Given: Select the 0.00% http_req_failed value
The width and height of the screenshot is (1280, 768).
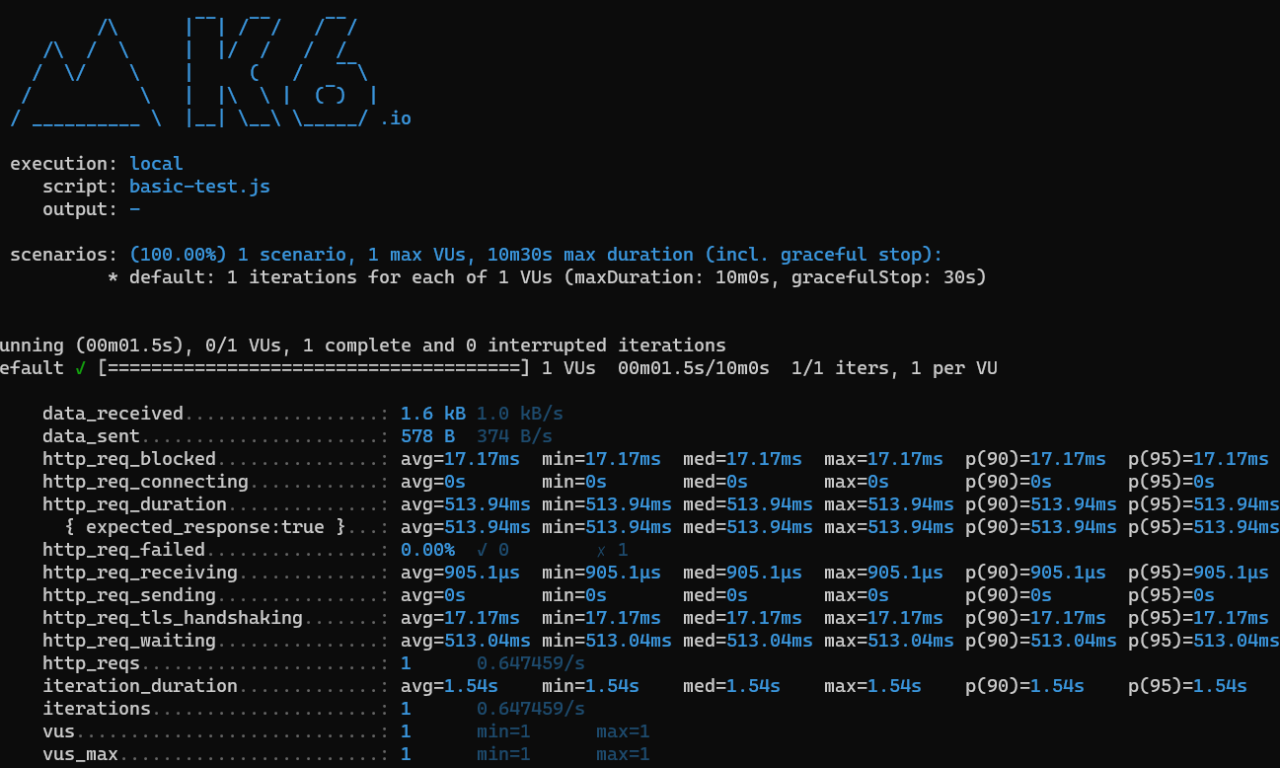Looking at the screenshot, I should pyautogui.click(x=427, y=550).
